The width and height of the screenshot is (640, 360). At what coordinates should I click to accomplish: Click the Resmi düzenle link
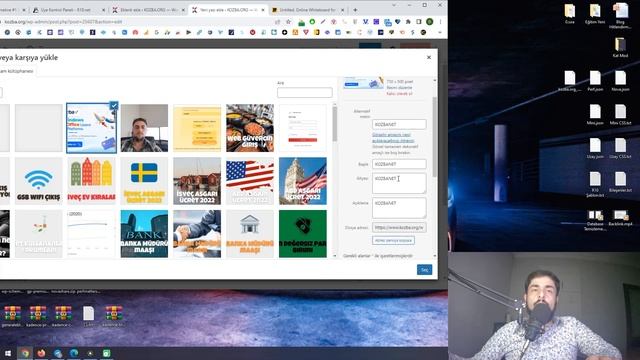coord(399,88)
